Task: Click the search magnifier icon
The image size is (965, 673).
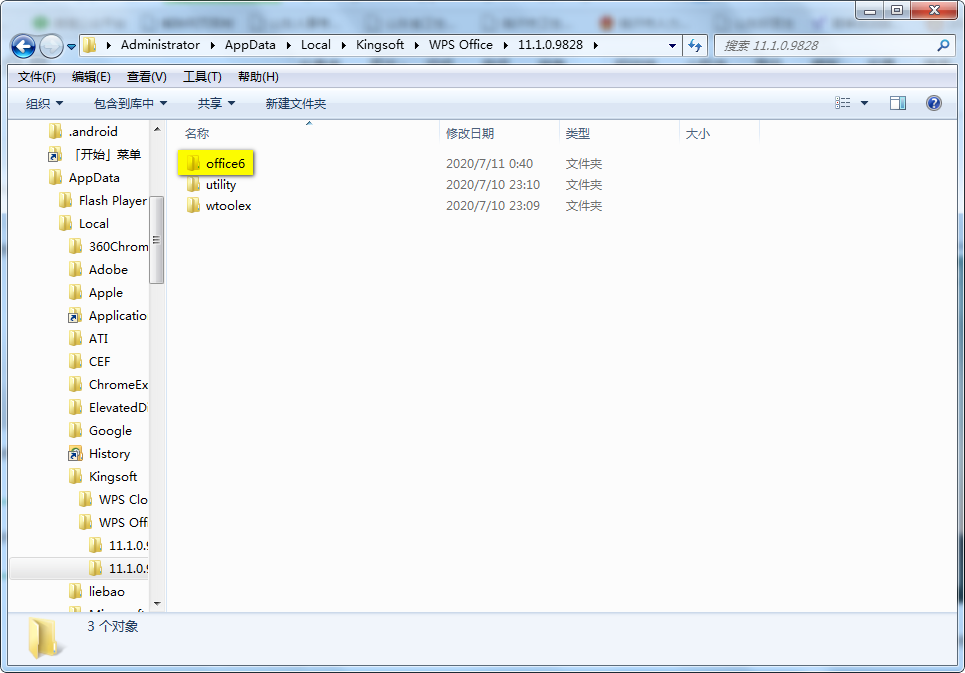Action: click(942, 45)
